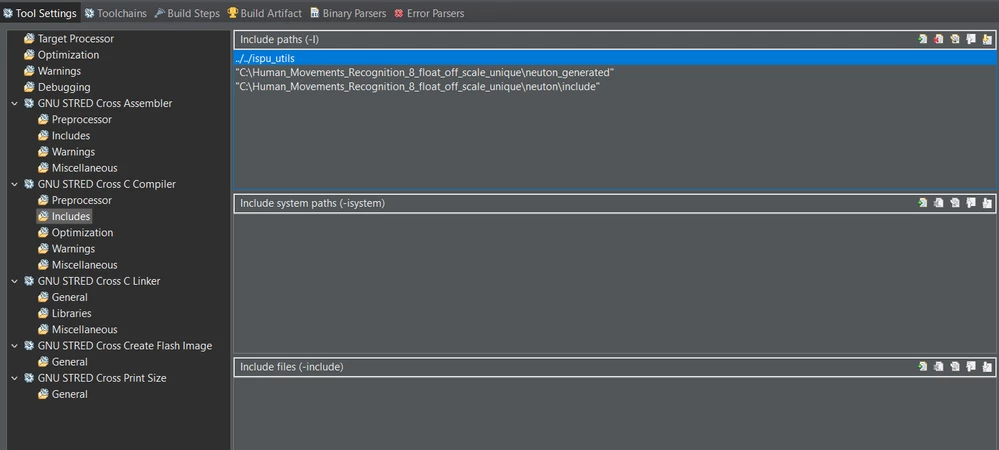The height and width of the screenshot is (450, 999).
Task: Collapse the GNU STRED Cross C Linker node
Action: (14, 281)
